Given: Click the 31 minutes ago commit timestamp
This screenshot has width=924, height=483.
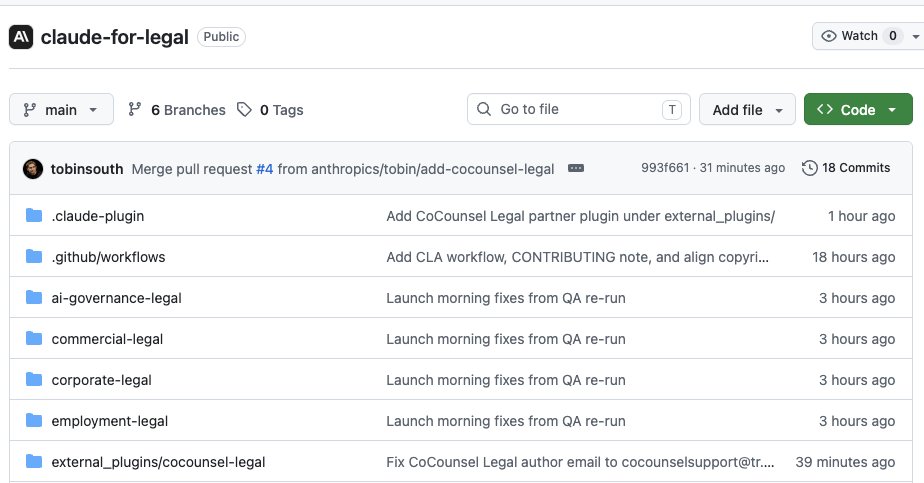Looking at the screenshot, I should (x=742, y=168).
